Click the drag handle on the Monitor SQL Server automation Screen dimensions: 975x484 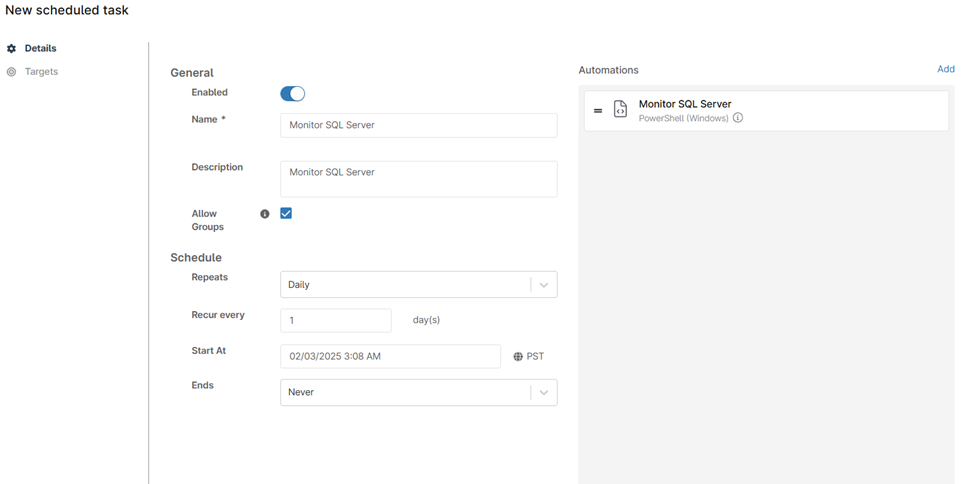click(x=598, y=111)
